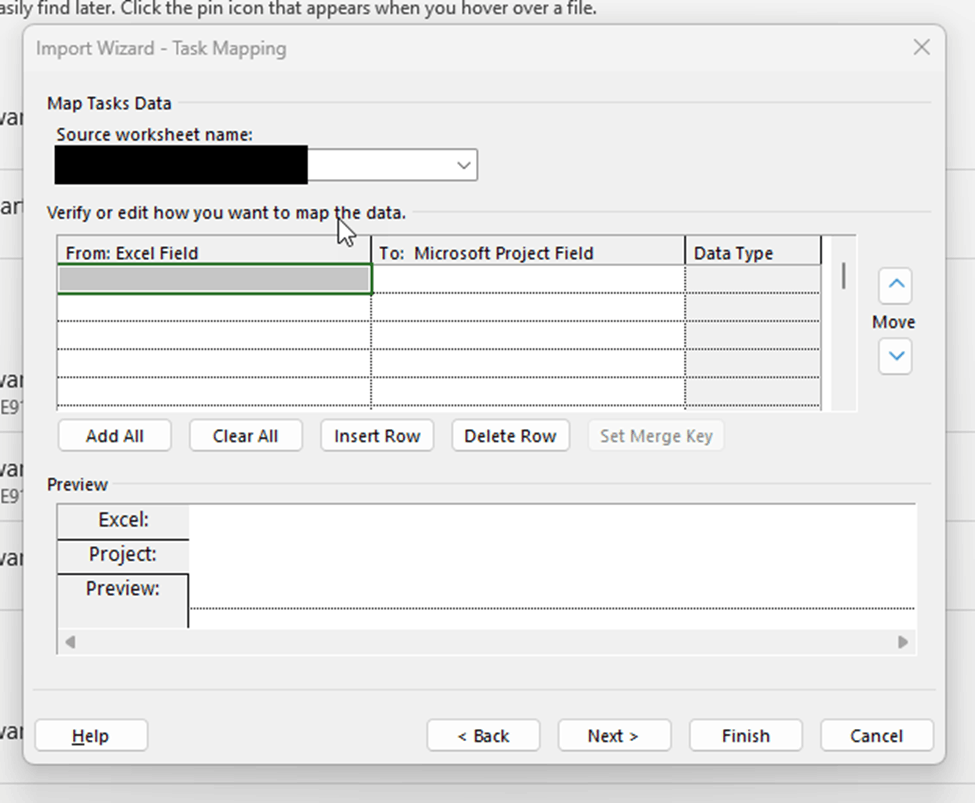Finish the Import Wizard
The width and height of the screenshot is (975, 803).
coord(745,735)
